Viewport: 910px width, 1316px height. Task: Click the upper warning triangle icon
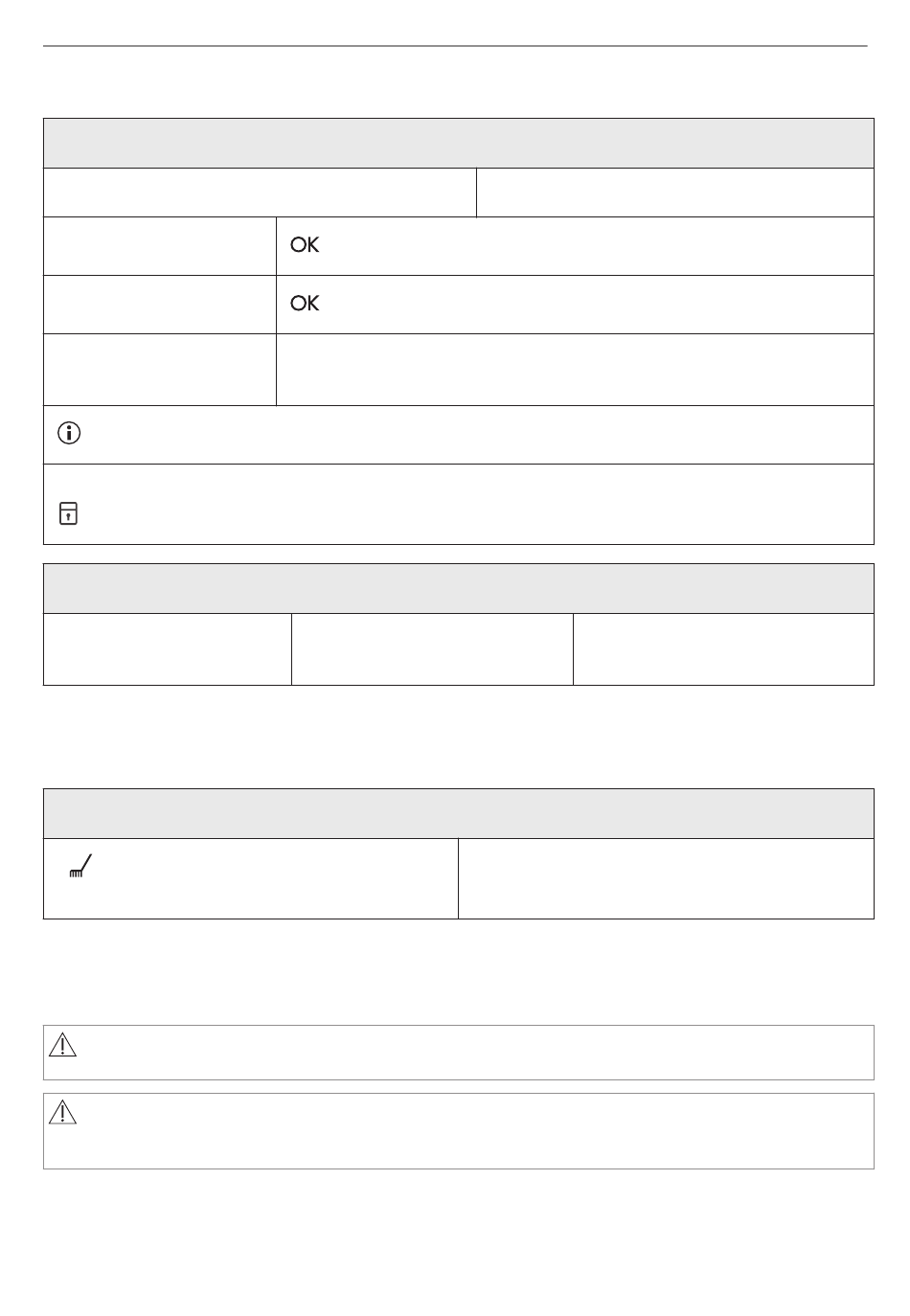click(x=62, y=1044)
